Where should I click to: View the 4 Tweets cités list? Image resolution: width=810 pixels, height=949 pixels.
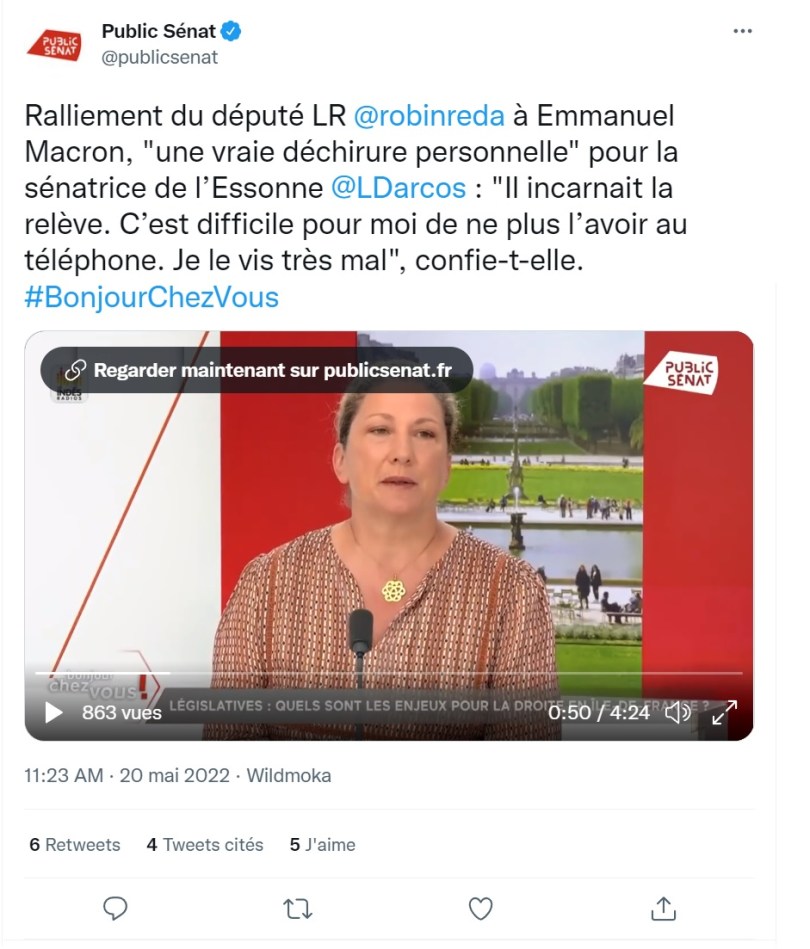click(205, 844)
